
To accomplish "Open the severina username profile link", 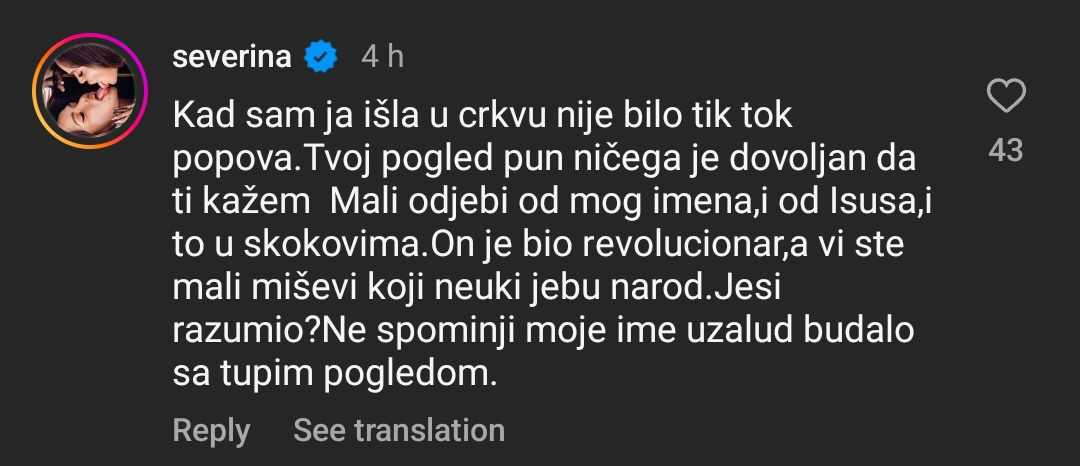I will tap(232, 57).
